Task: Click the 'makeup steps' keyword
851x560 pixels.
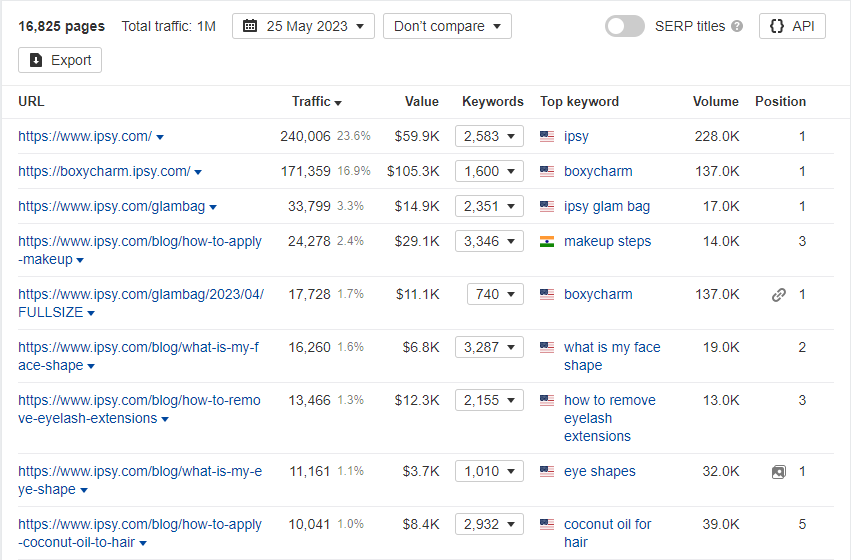Action: click(607, 241)
